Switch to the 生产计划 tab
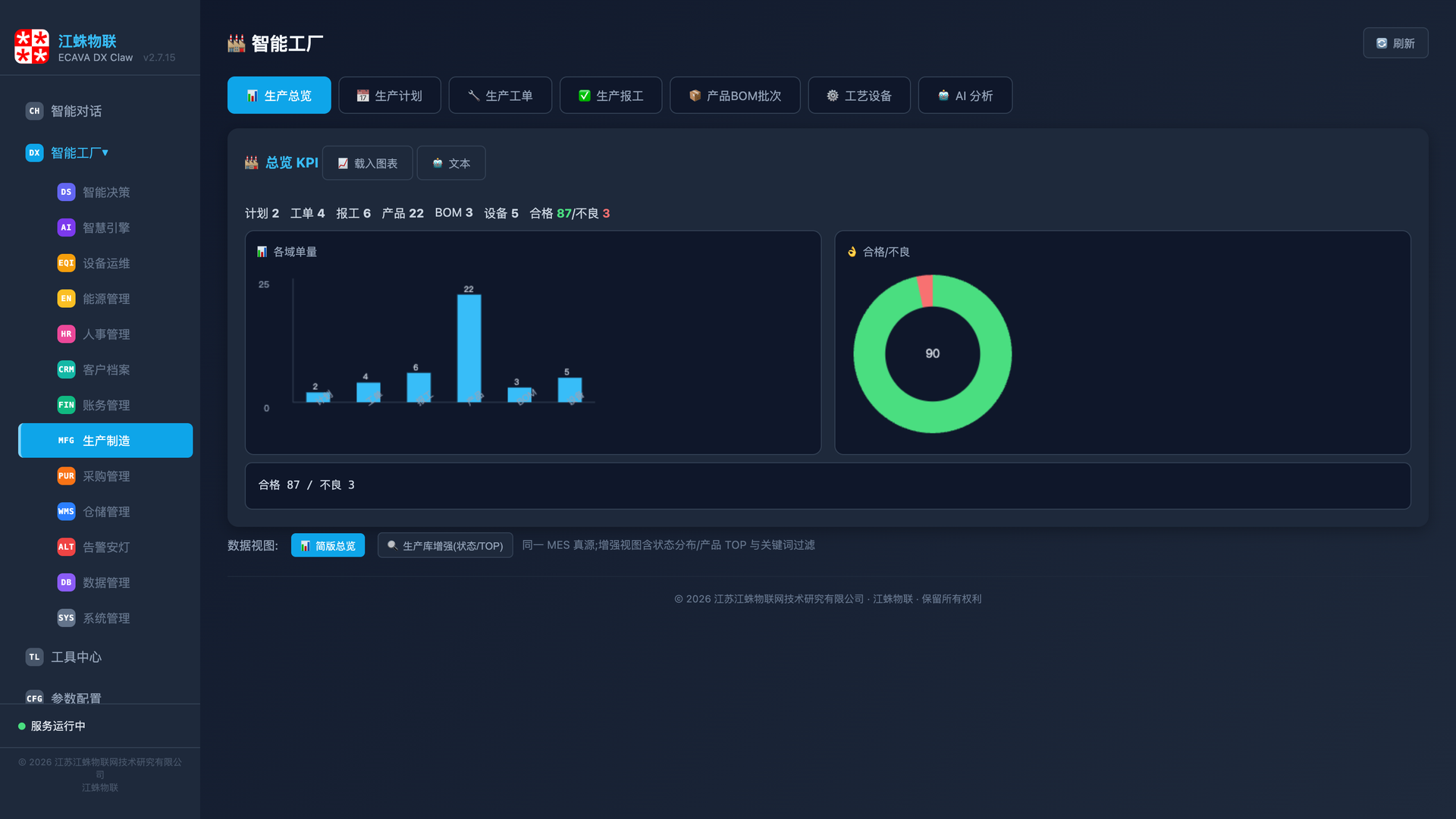 390,96
